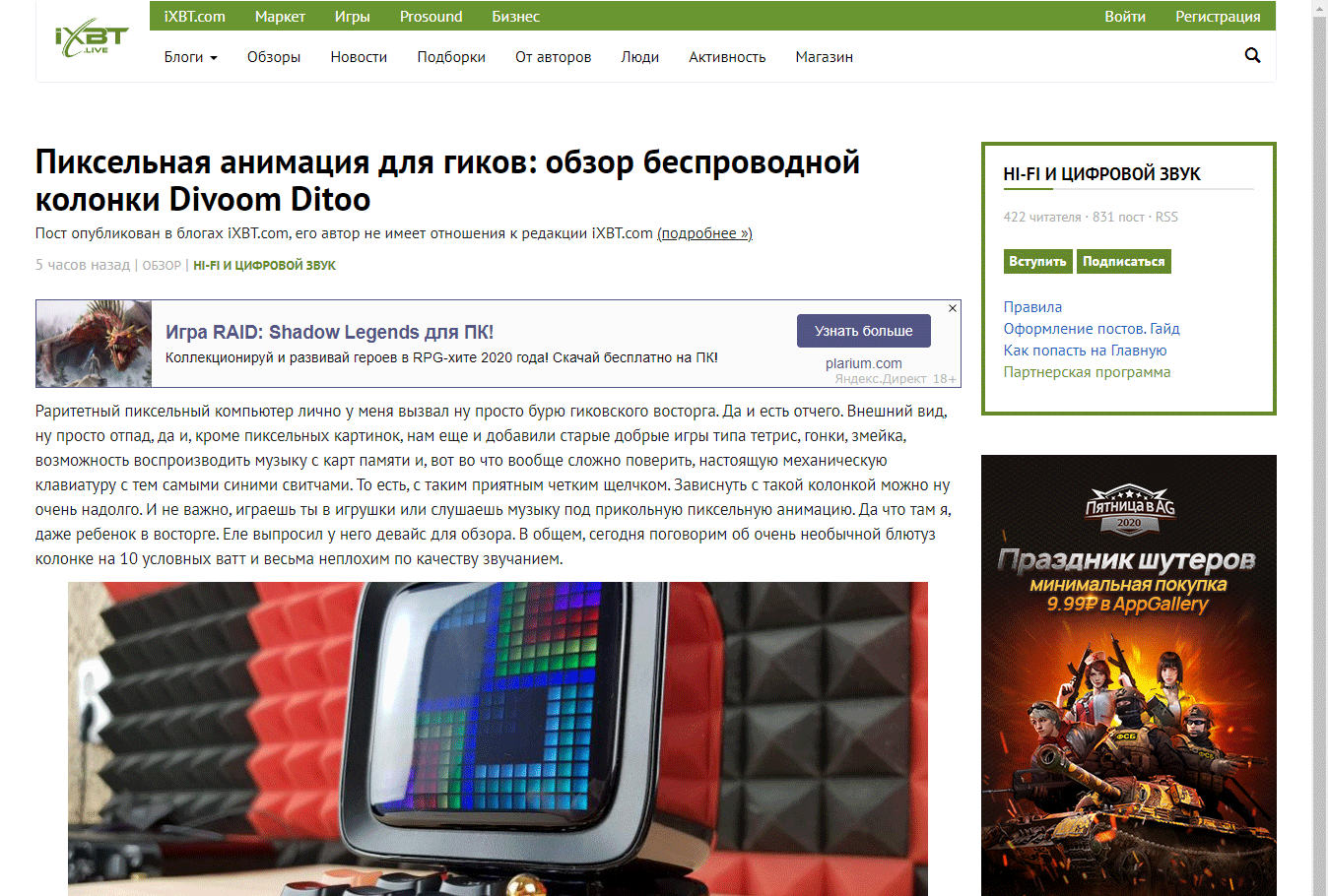This screenshot has width=1328, height=896.
Task: Click the Войти login link
Action: click(x=1124, y=17)
